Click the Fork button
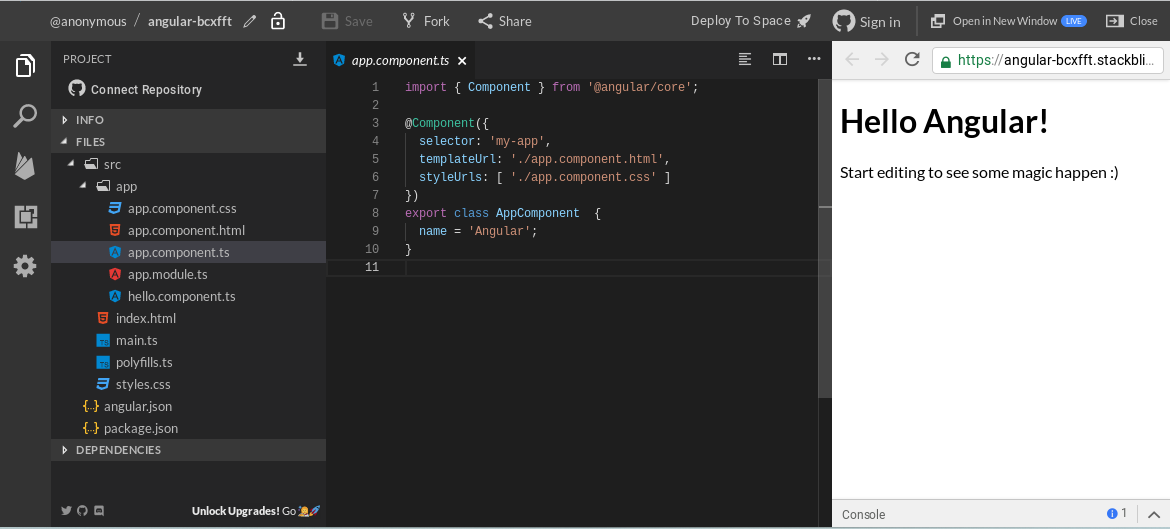 426,21
